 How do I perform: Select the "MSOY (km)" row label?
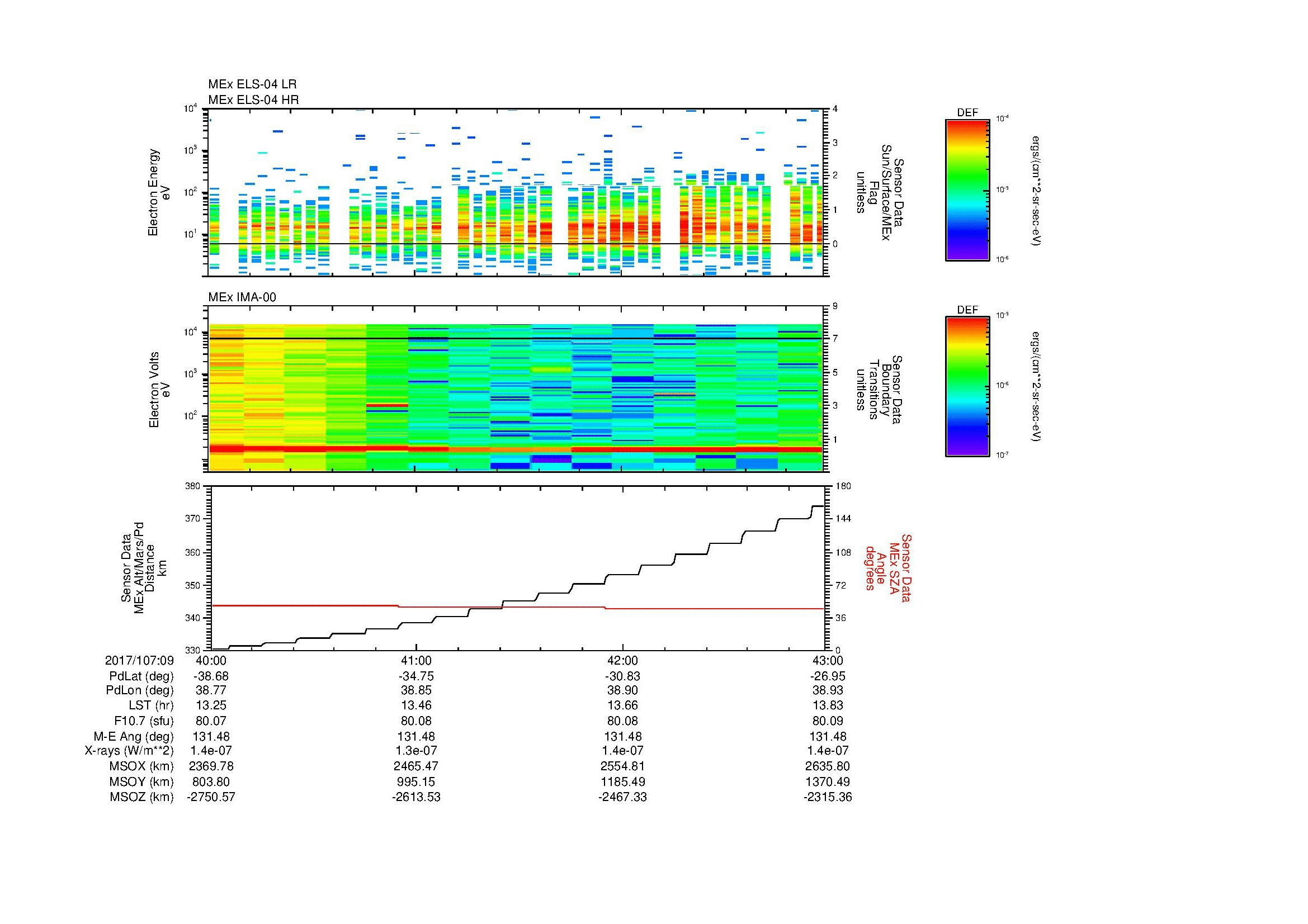click(x=141, y=782)
